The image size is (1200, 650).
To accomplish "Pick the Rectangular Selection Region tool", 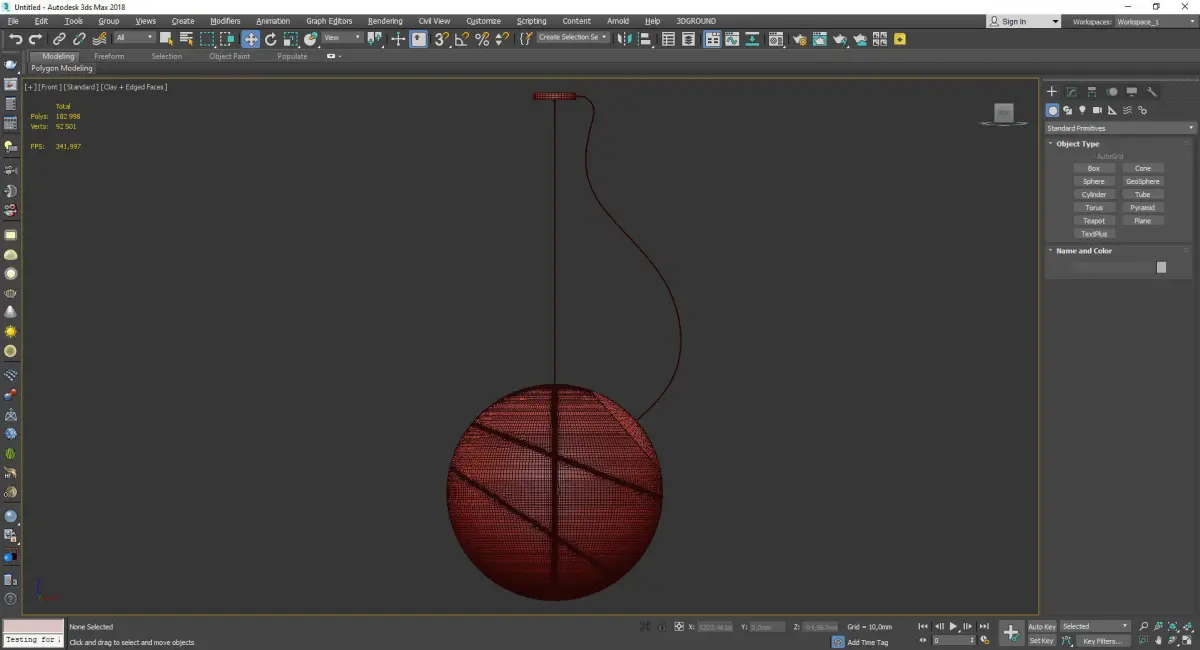I will (x=207, y=39).
